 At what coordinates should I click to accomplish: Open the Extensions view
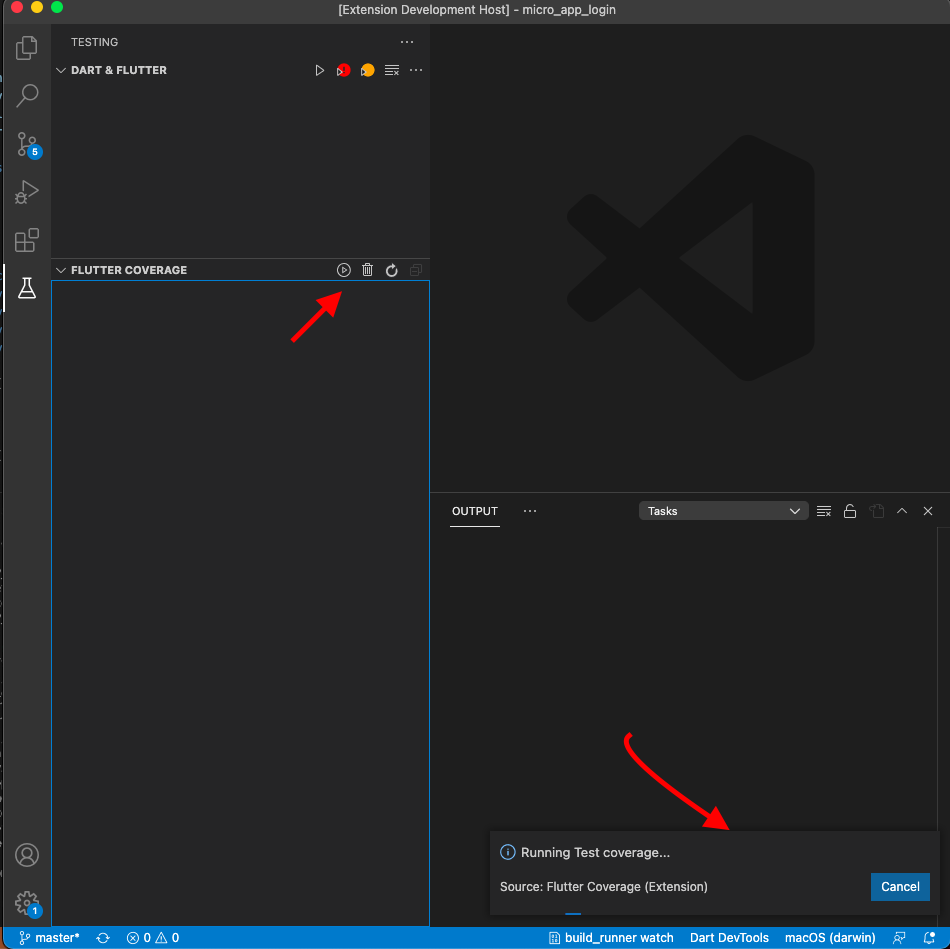click(27, 240)
